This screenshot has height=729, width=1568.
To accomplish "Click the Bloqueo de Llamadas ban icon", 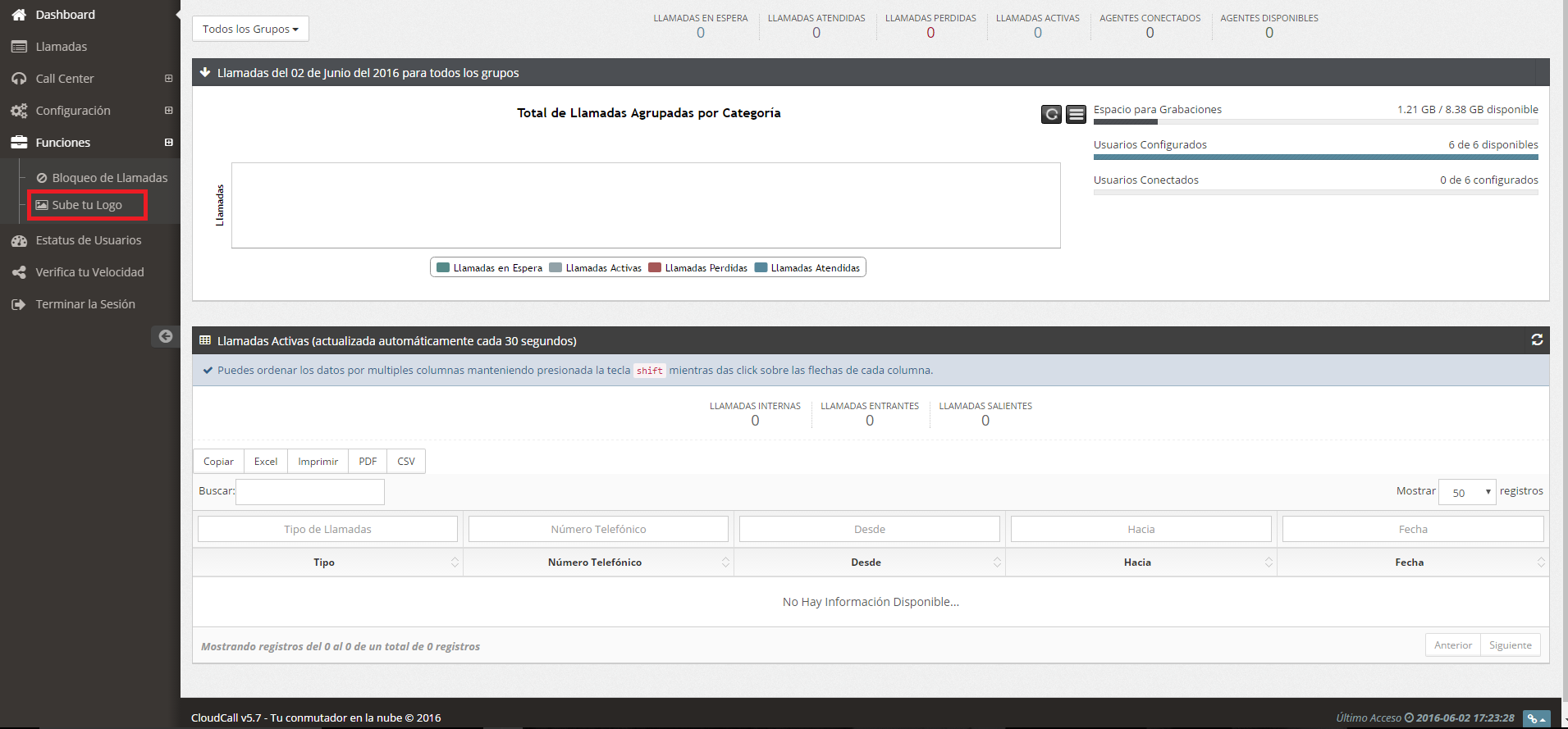I will (x=42, y=178).
